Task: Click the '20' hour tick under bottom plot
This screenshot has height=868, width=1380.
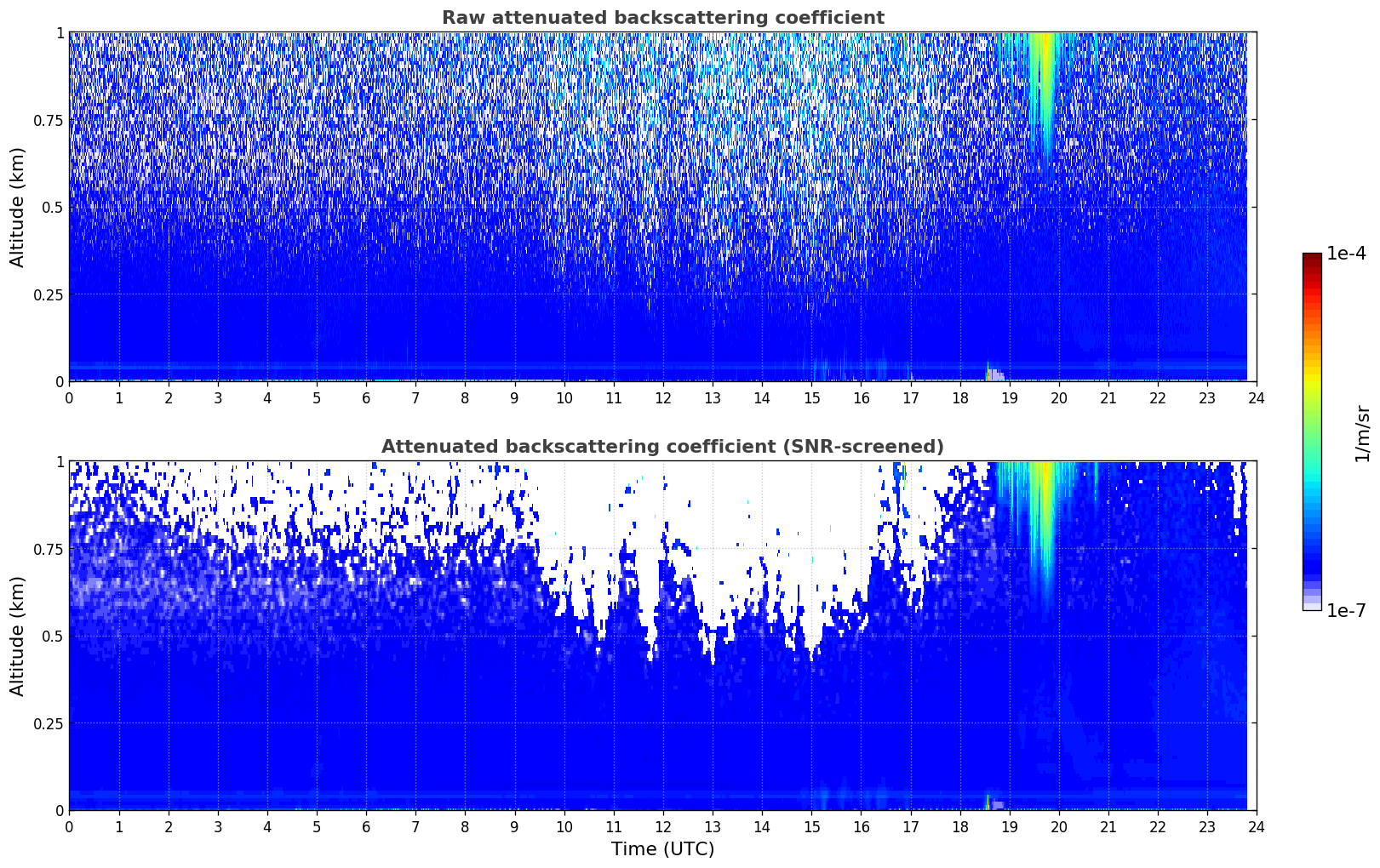Action: (1059, 826)
